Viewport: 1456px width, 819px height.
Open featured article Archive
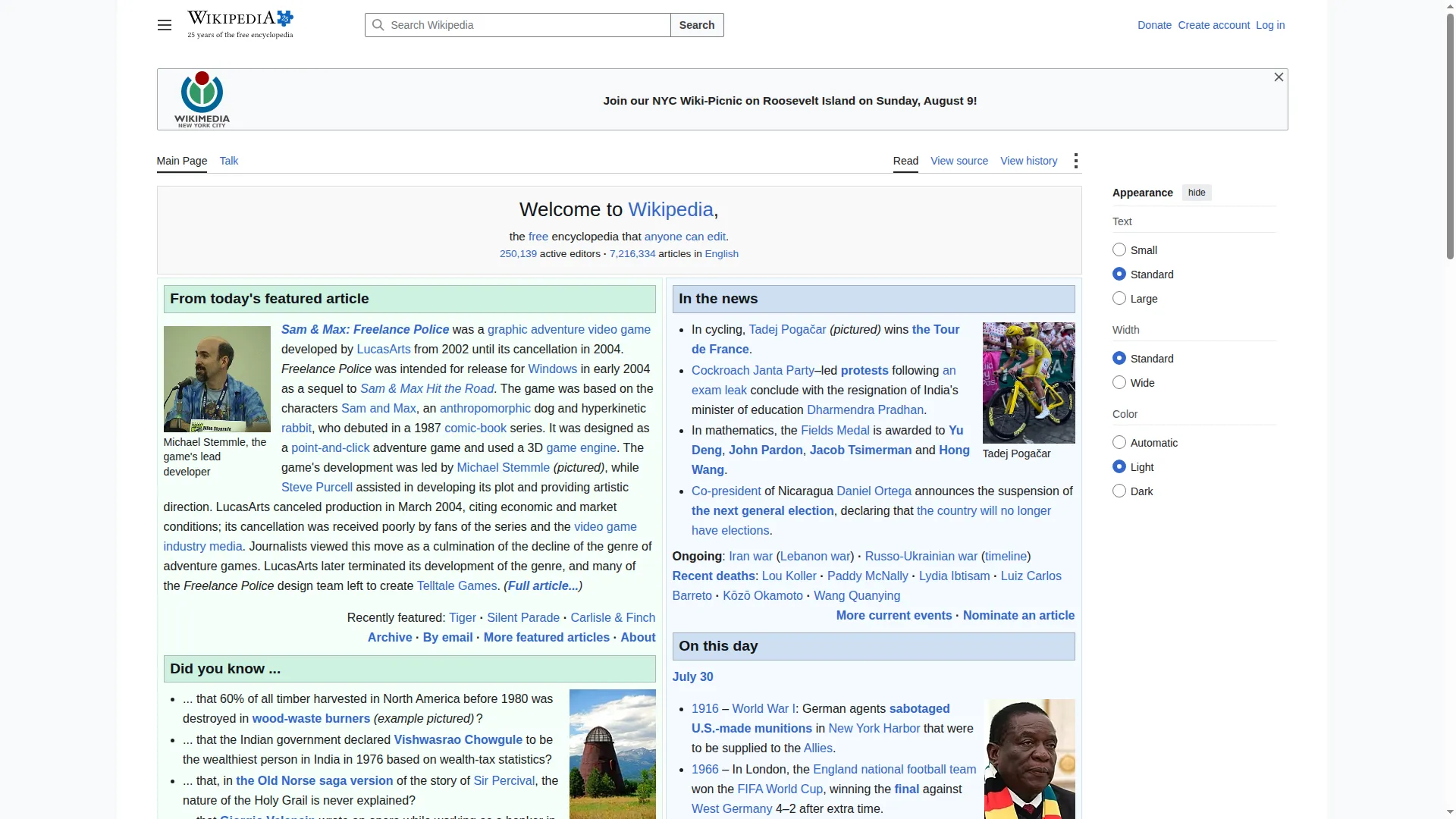pyautogui.click(x=390, y=637)
